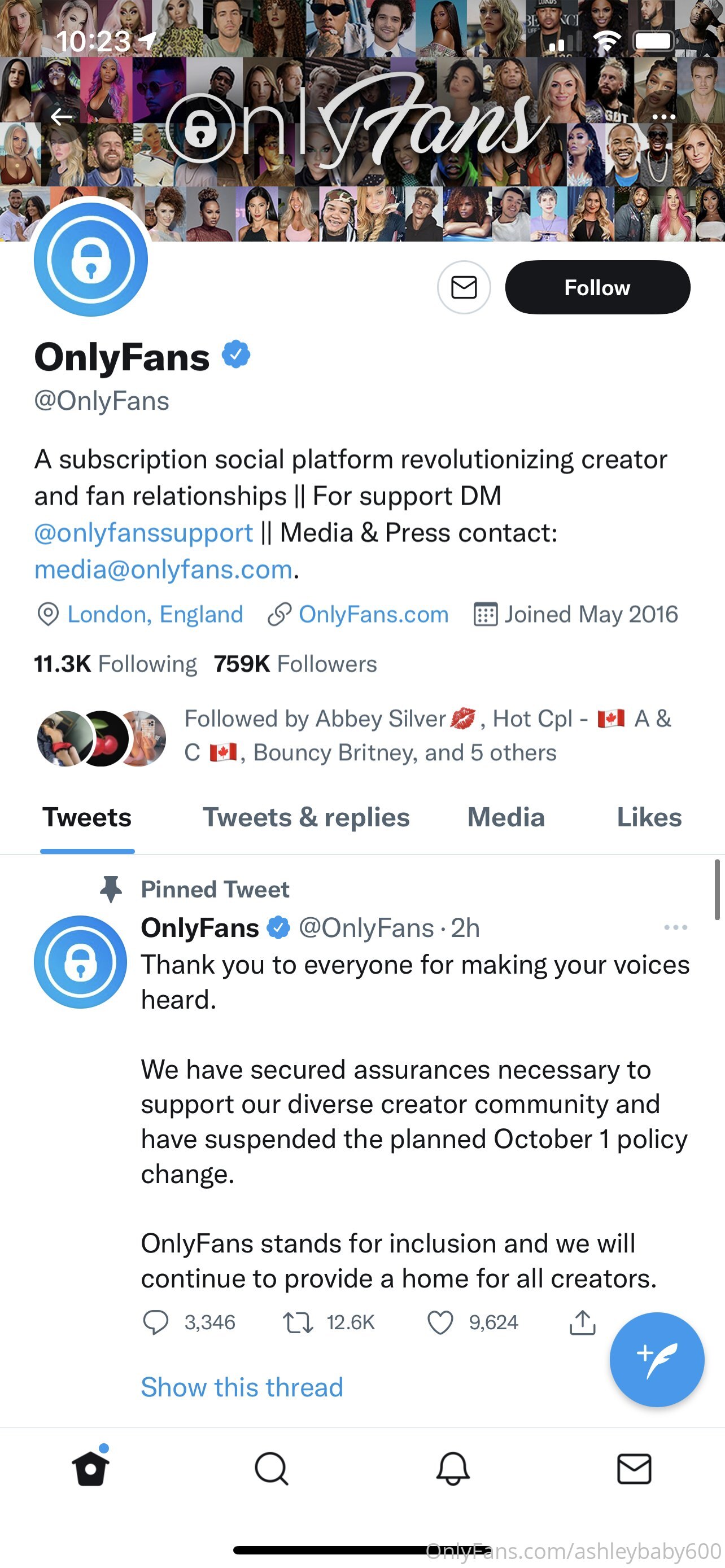The image size is (725, 1568).
Task: Switch to the Tweets & replies tab
Action: tap(306, 817)
